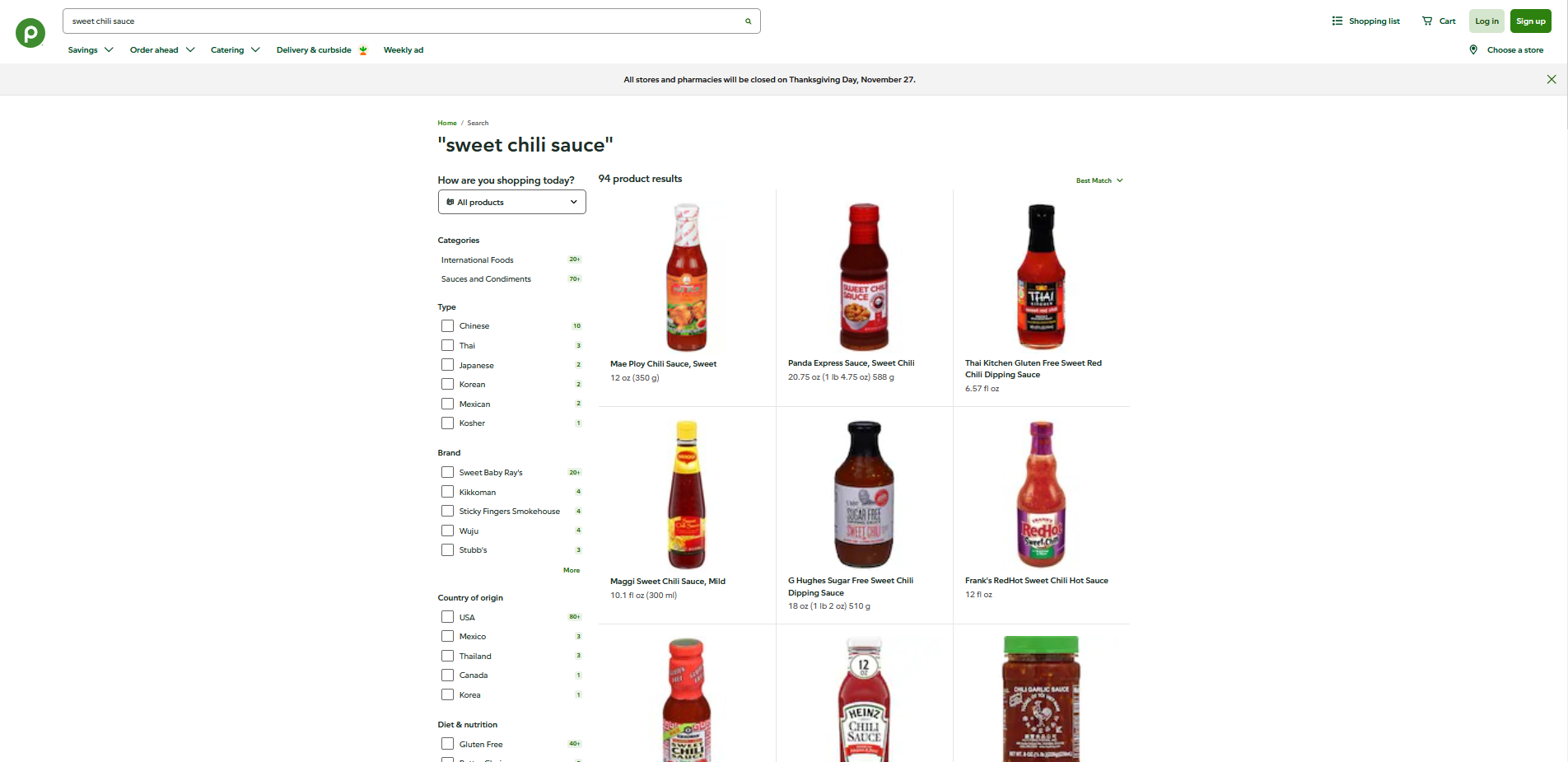Expand the Catering menu
The height and width of the screenshot is (762, 1568).
pyautogui.click(x=236, y=50)
